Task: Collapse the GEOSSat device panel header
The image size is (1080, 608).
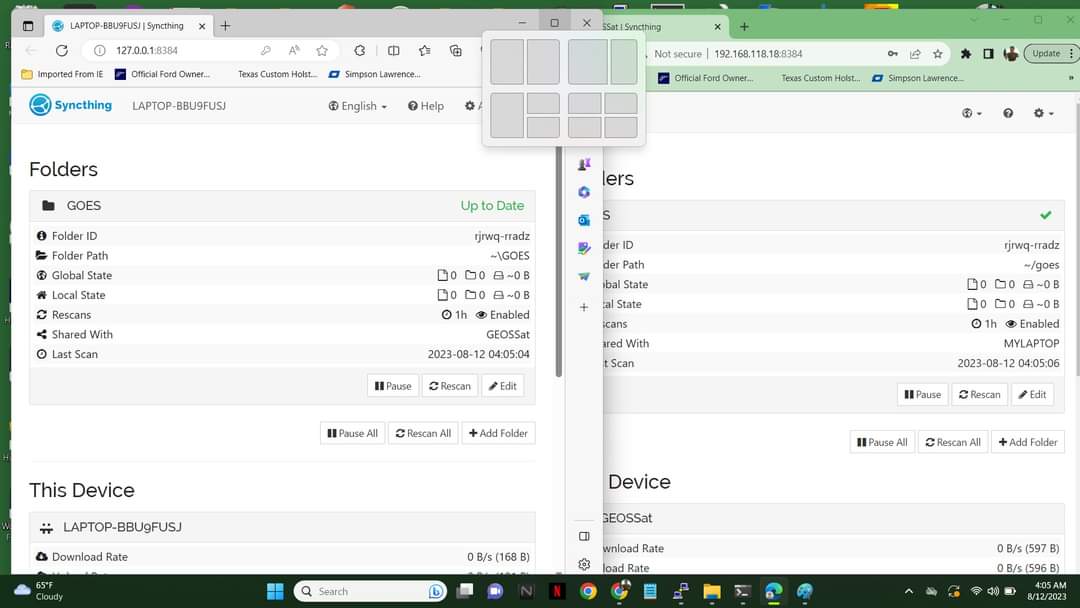Action: 832,518
